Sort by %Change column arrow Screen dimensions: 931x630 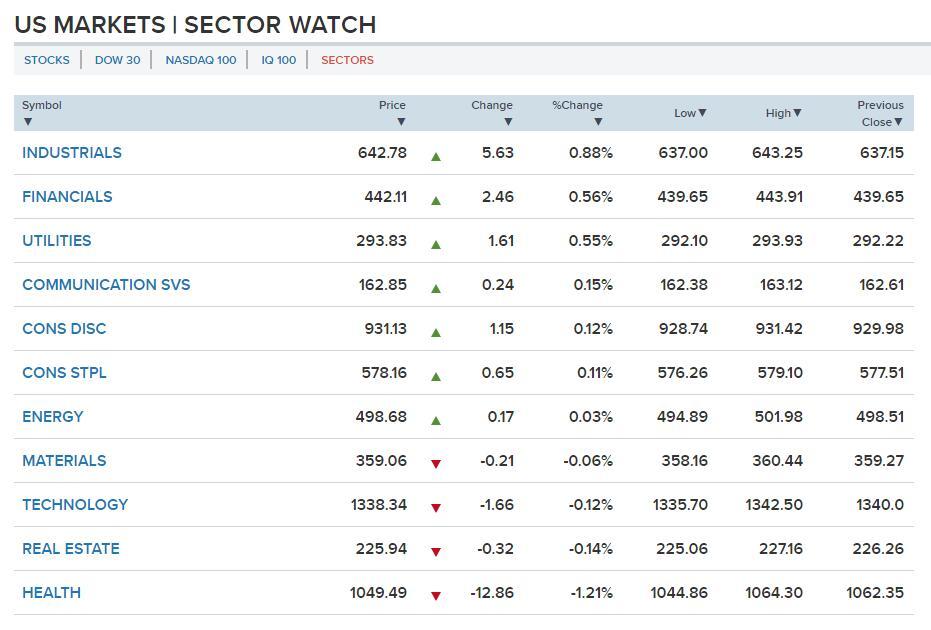click(598, 122)
